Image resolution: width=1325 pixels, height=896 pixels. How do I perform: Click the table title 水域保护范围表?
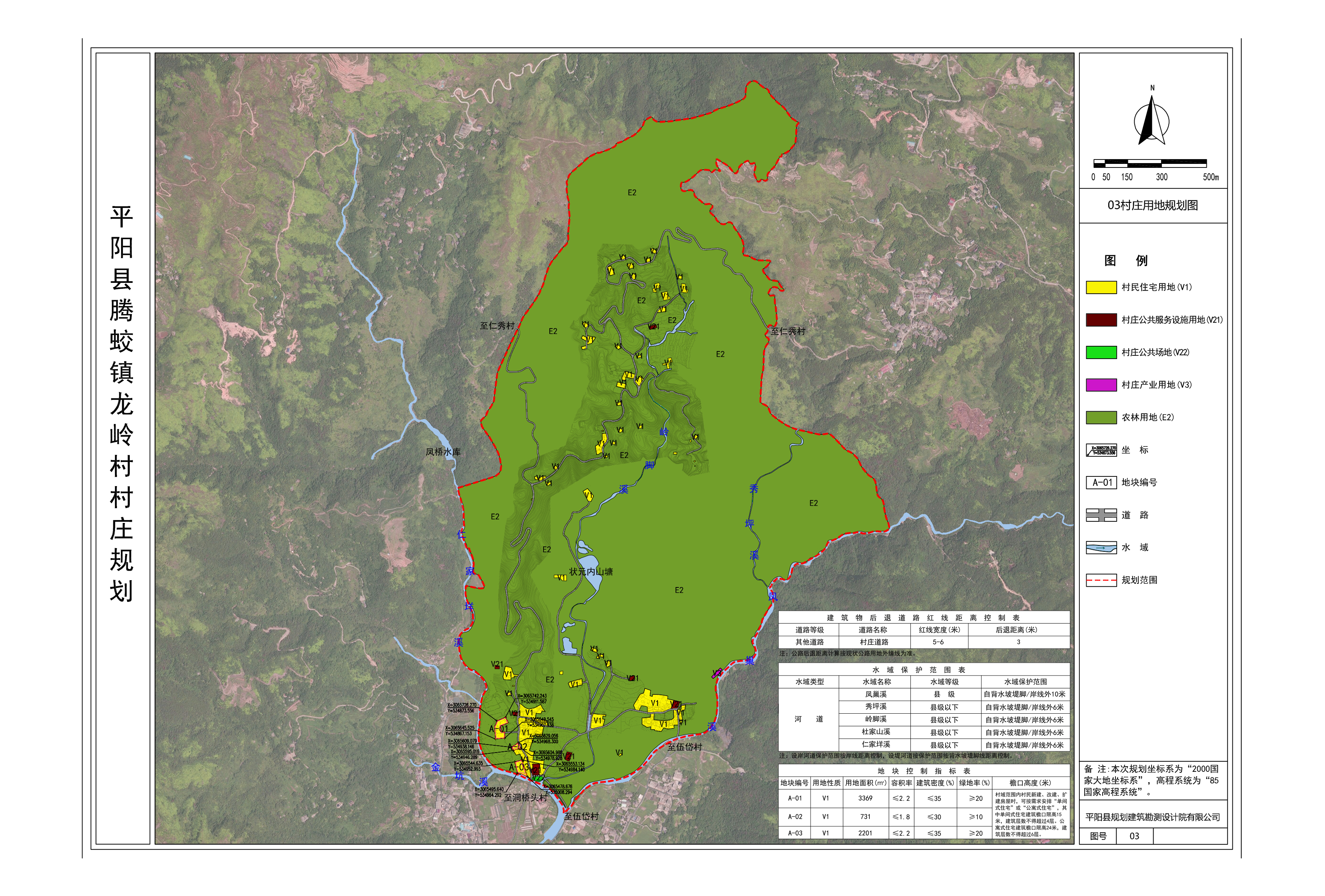[918, 670]
